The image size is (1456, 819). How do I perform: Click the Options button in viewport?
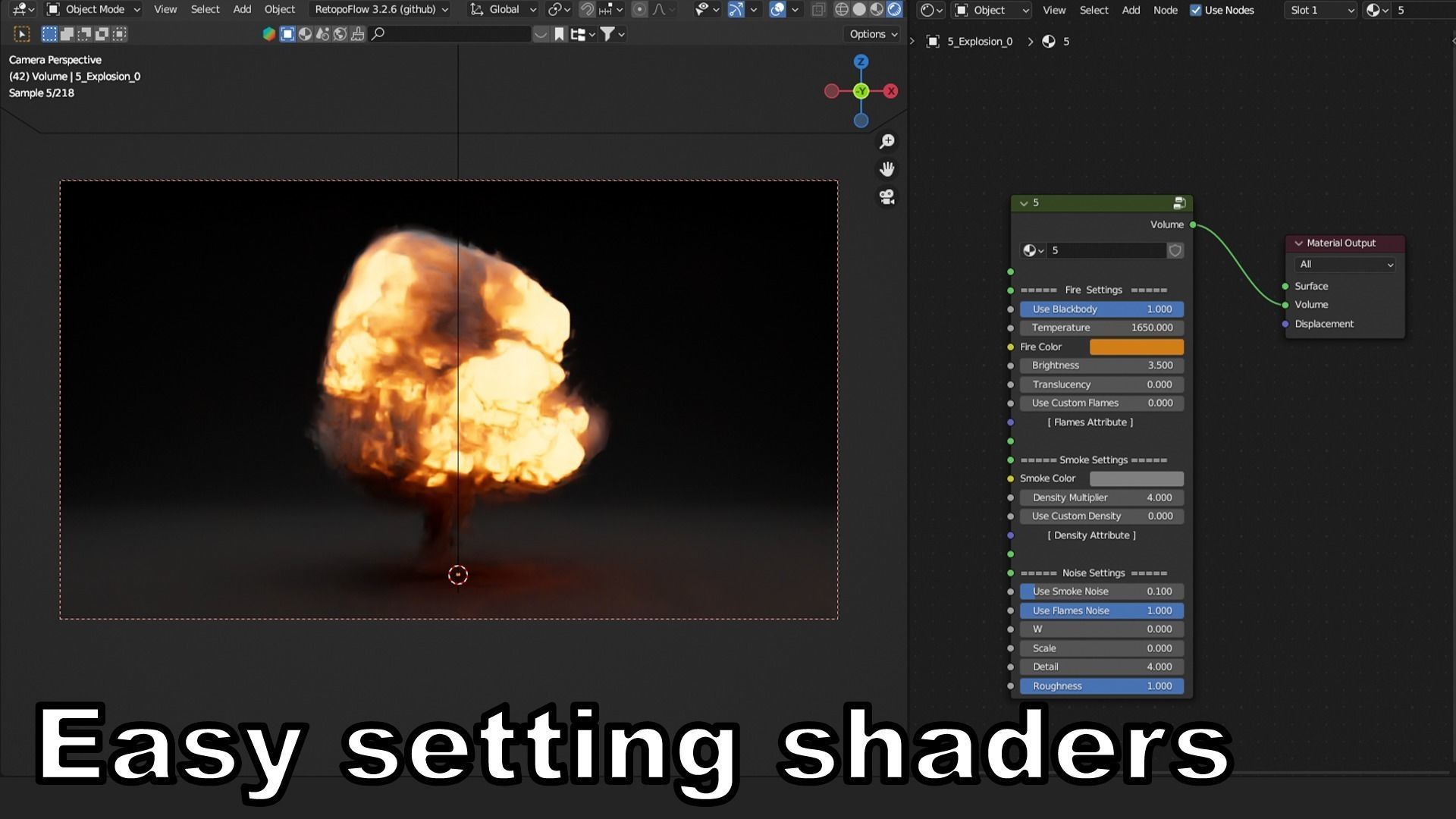click(873, 34)
